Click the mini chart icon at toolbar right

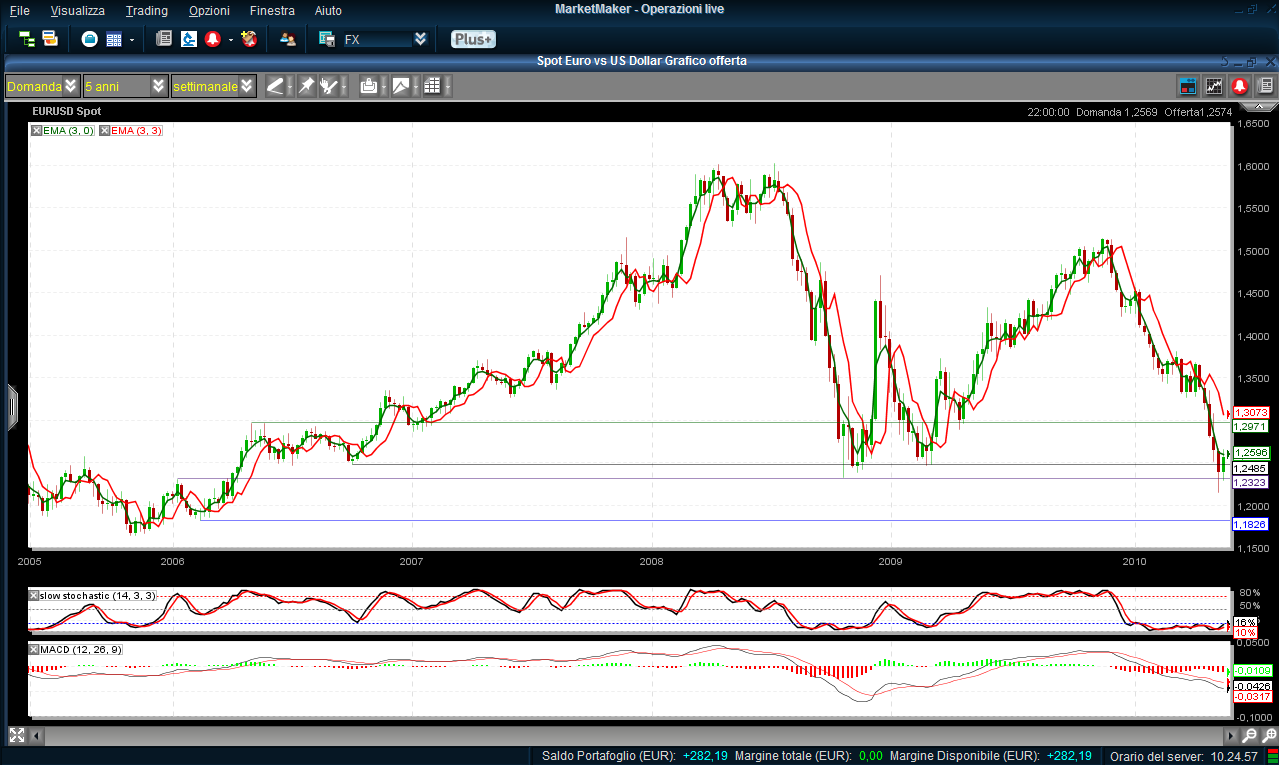1214,86
